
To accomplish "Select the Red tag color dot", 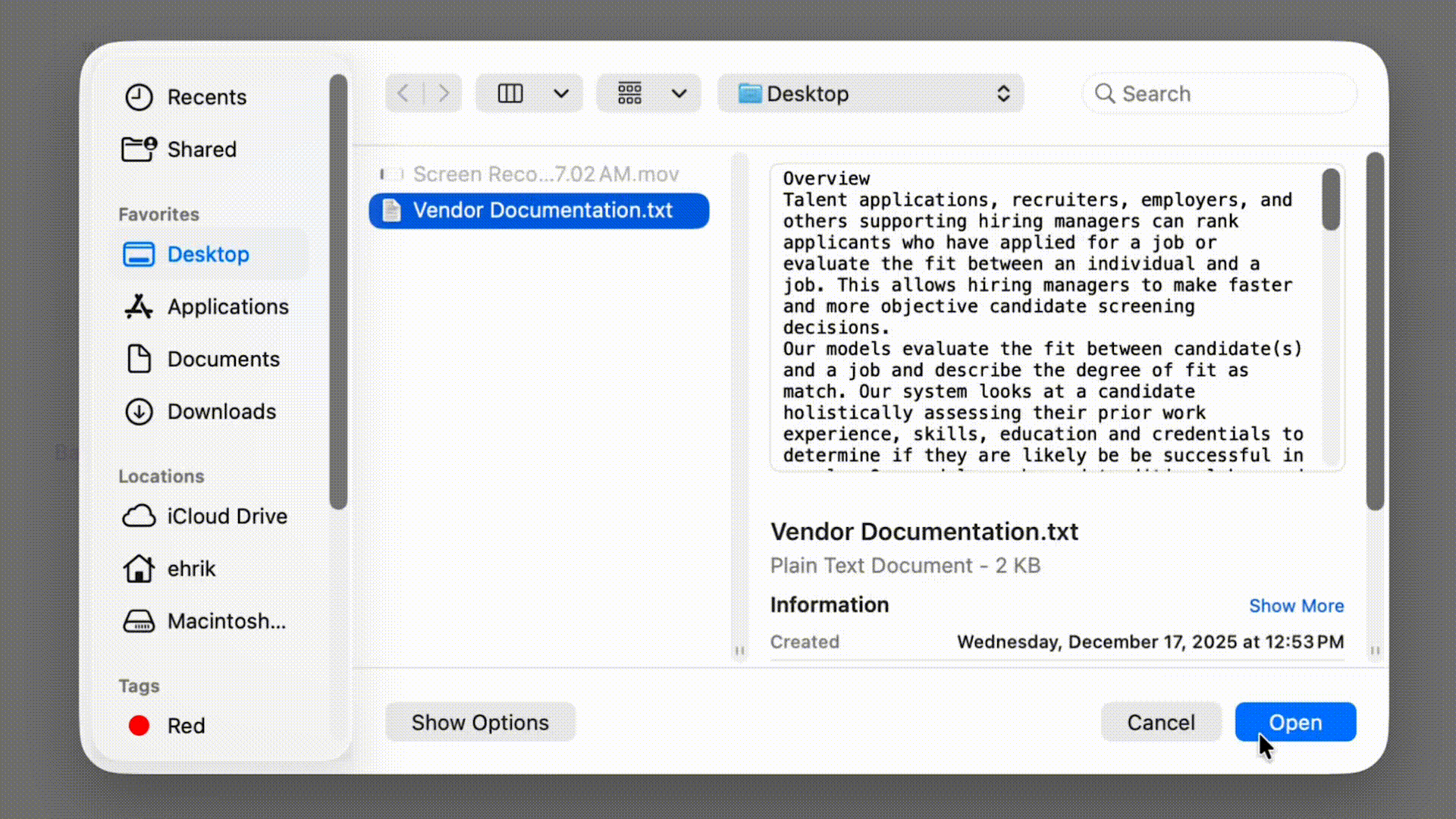I will (139, 726).
